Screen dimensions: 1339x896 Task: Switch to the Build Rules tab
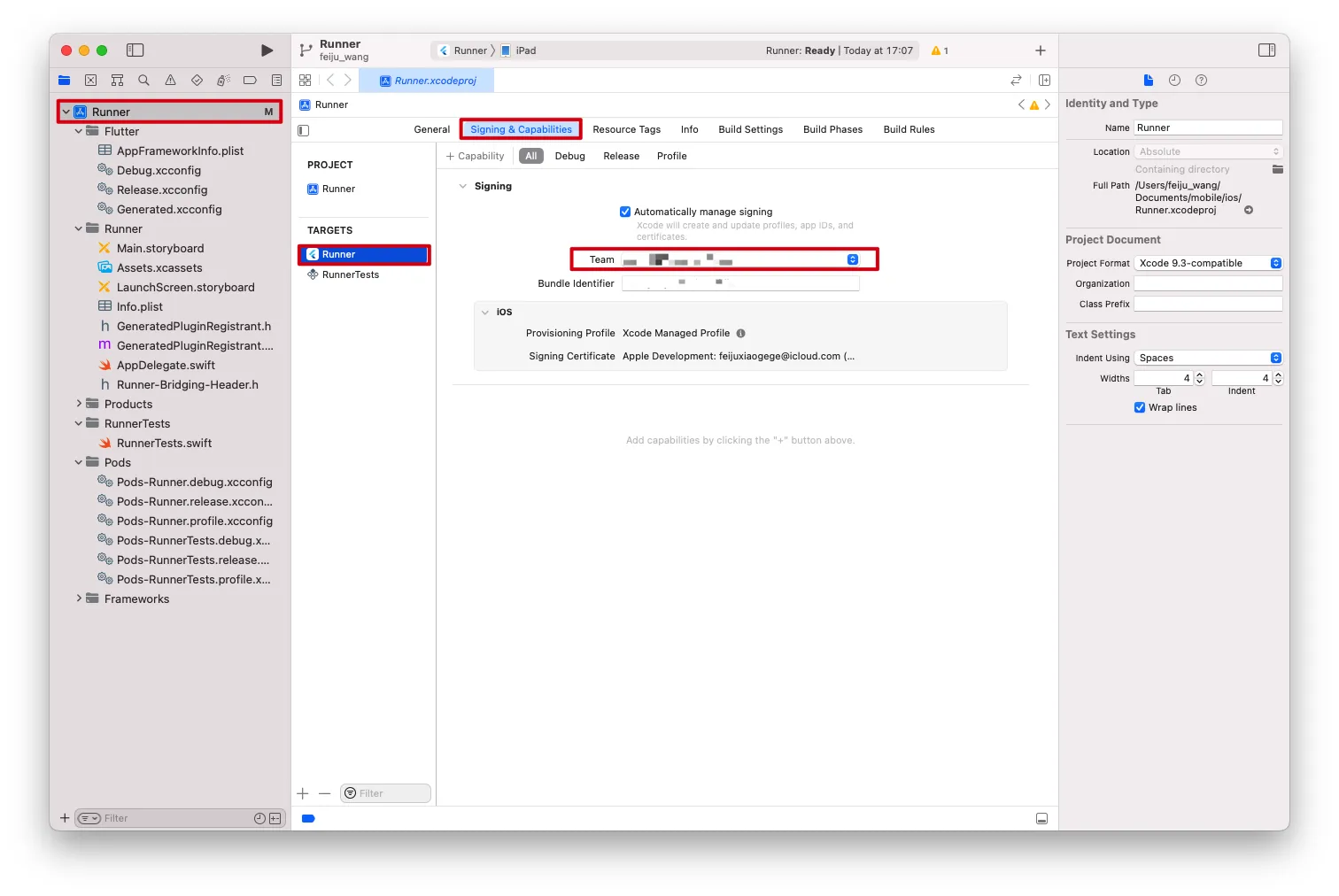909,129
